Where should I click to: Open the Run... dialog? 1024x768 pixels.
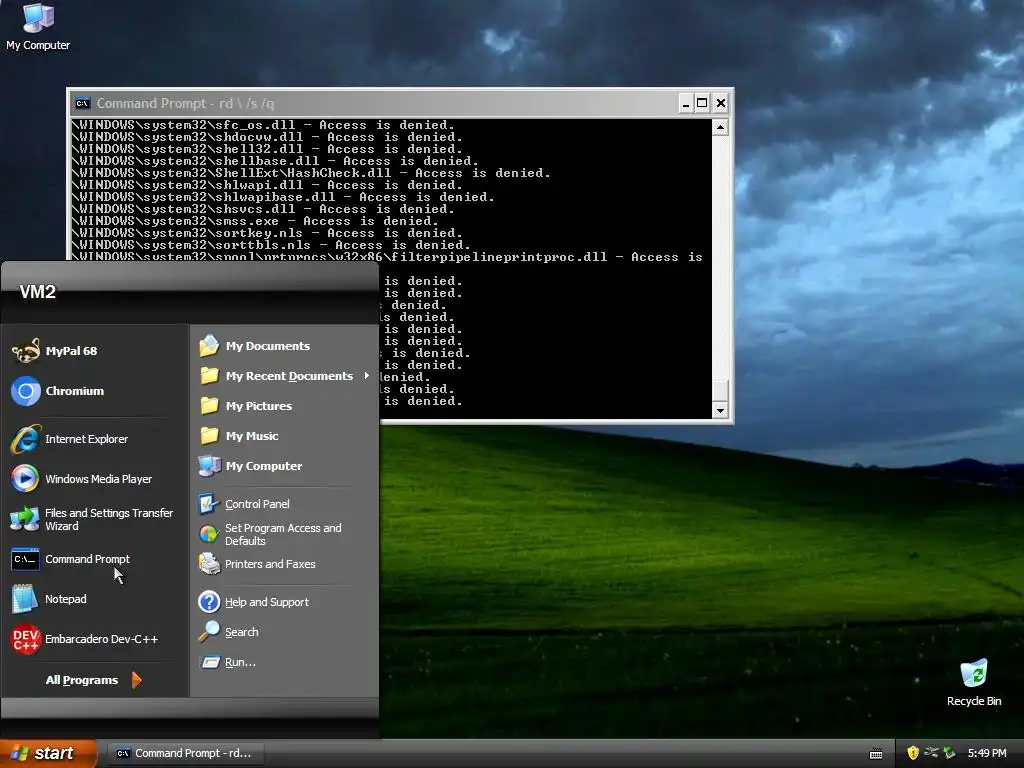click(227, 662)
